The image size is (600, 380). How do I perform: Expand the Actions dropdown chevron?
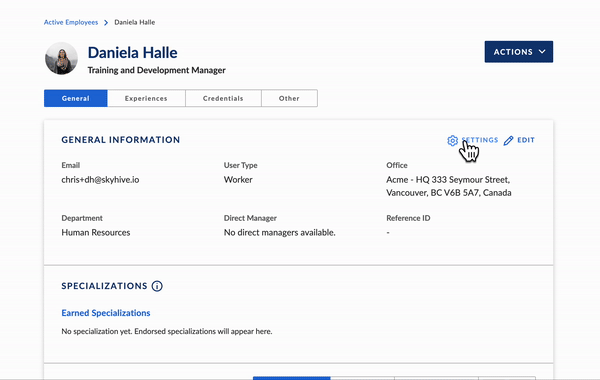pyautogui.click(x=542, y=52)
